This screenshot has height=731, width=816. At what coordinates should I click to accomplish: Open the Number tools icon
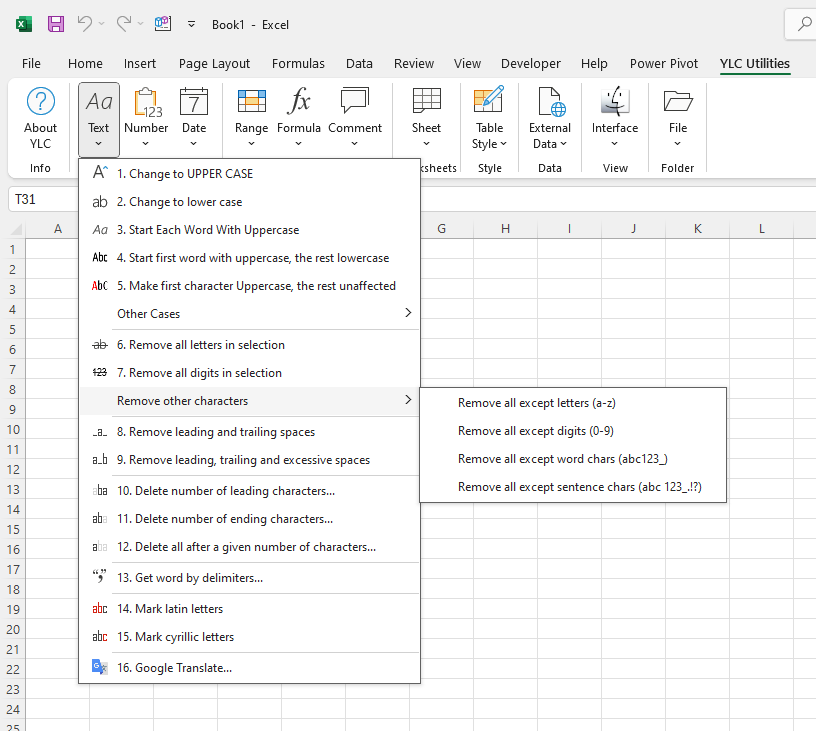(146, 102)
